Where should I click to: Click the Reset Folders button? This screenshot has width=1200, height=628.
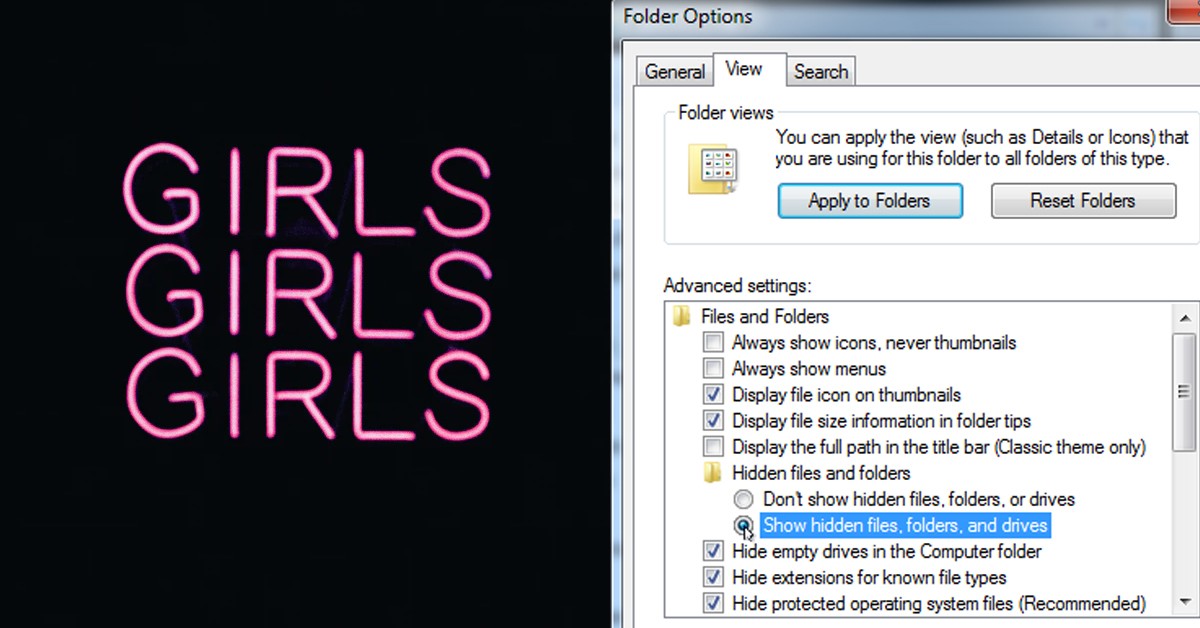(x=1083, y=201)
